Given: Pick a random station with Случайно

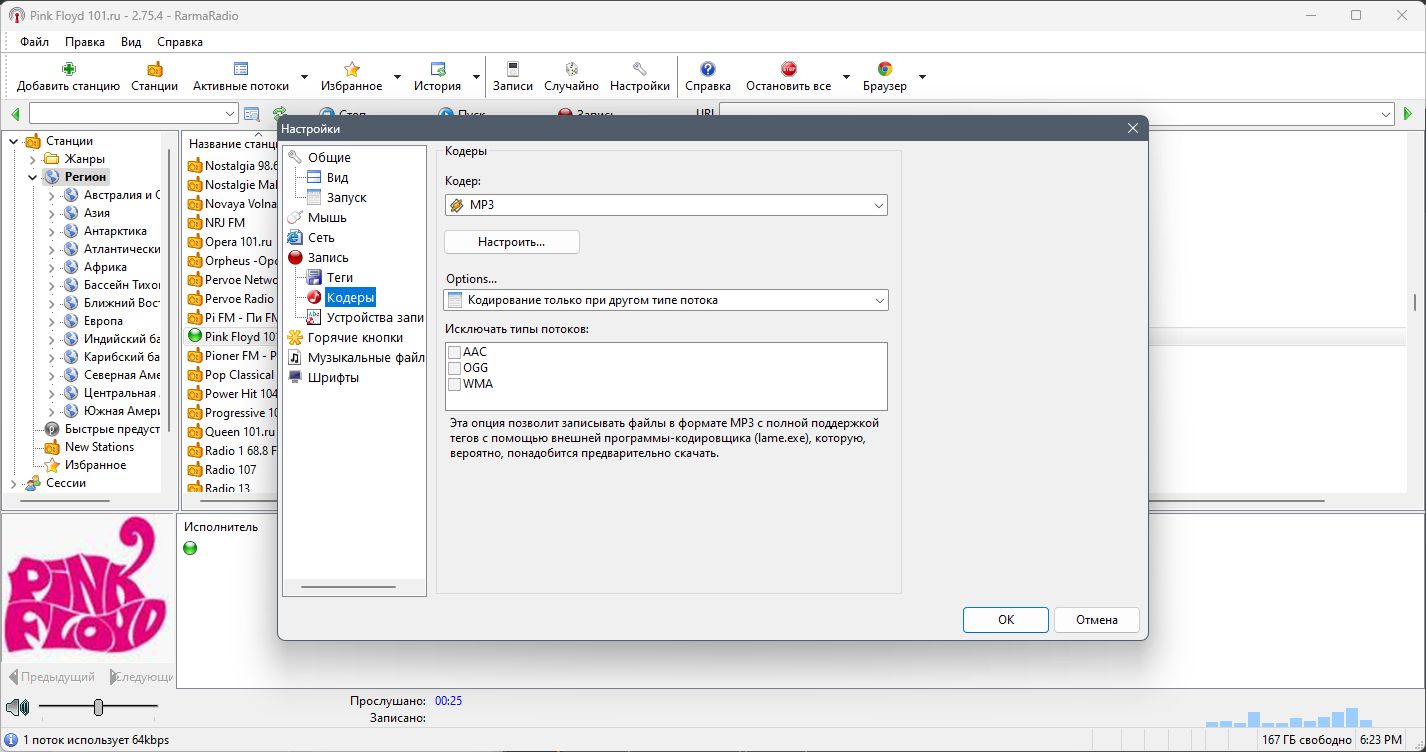Looking at the screenshot, I should pos(572,69).
